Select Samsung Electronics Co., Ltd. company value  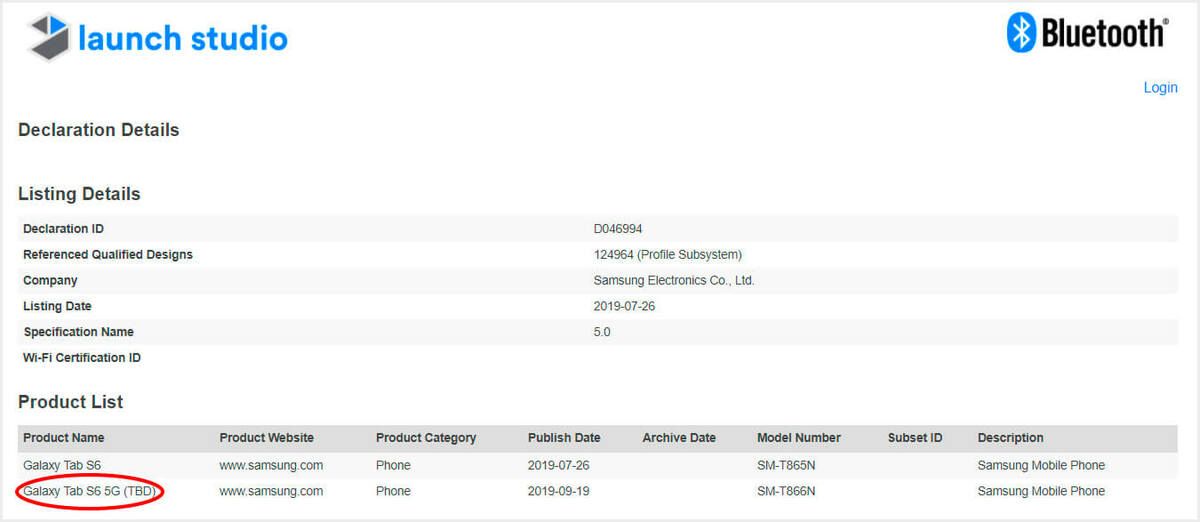tap(674, 281)
